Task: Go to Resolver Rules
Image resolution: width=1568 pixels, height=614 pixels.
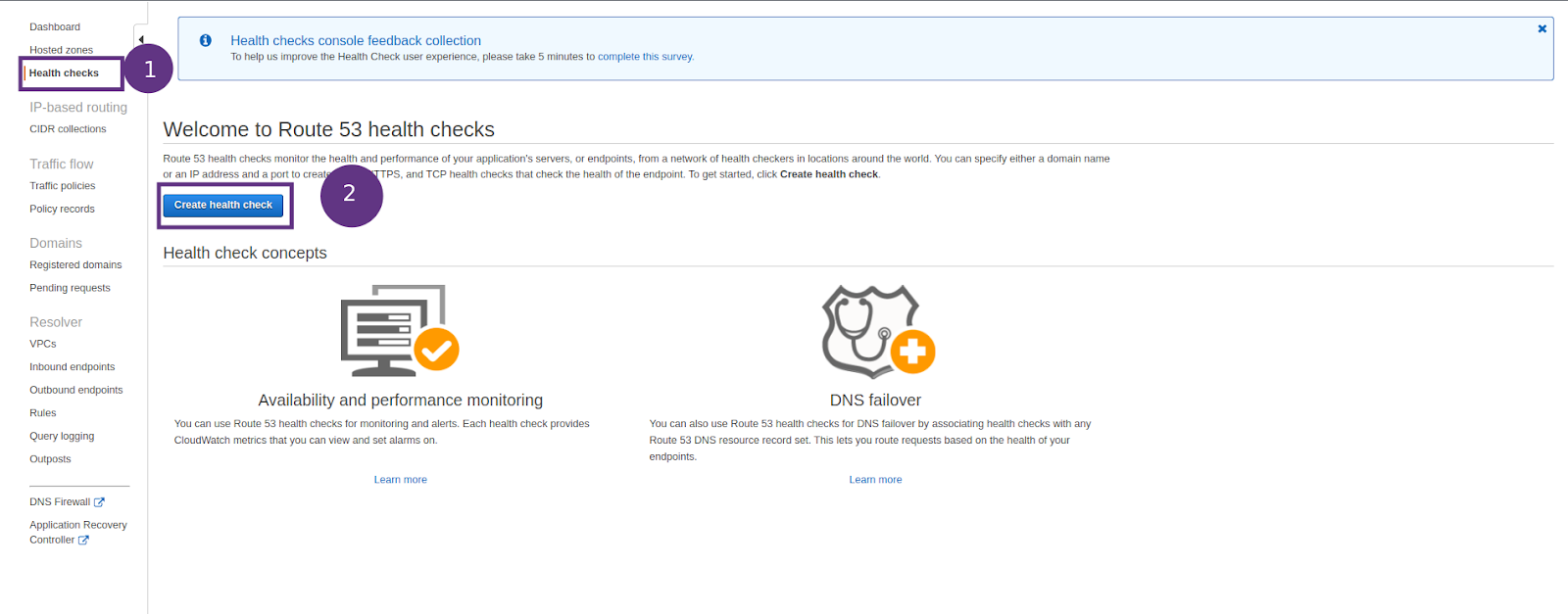Action: point(43,413)
